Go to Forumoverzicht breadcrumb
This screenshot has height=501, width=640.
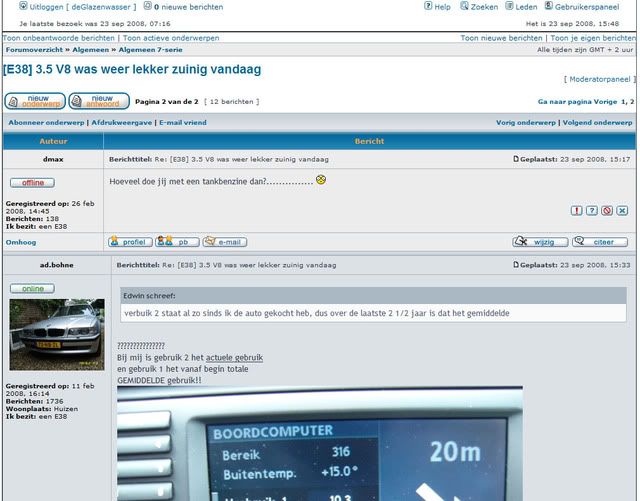[34, 50]
